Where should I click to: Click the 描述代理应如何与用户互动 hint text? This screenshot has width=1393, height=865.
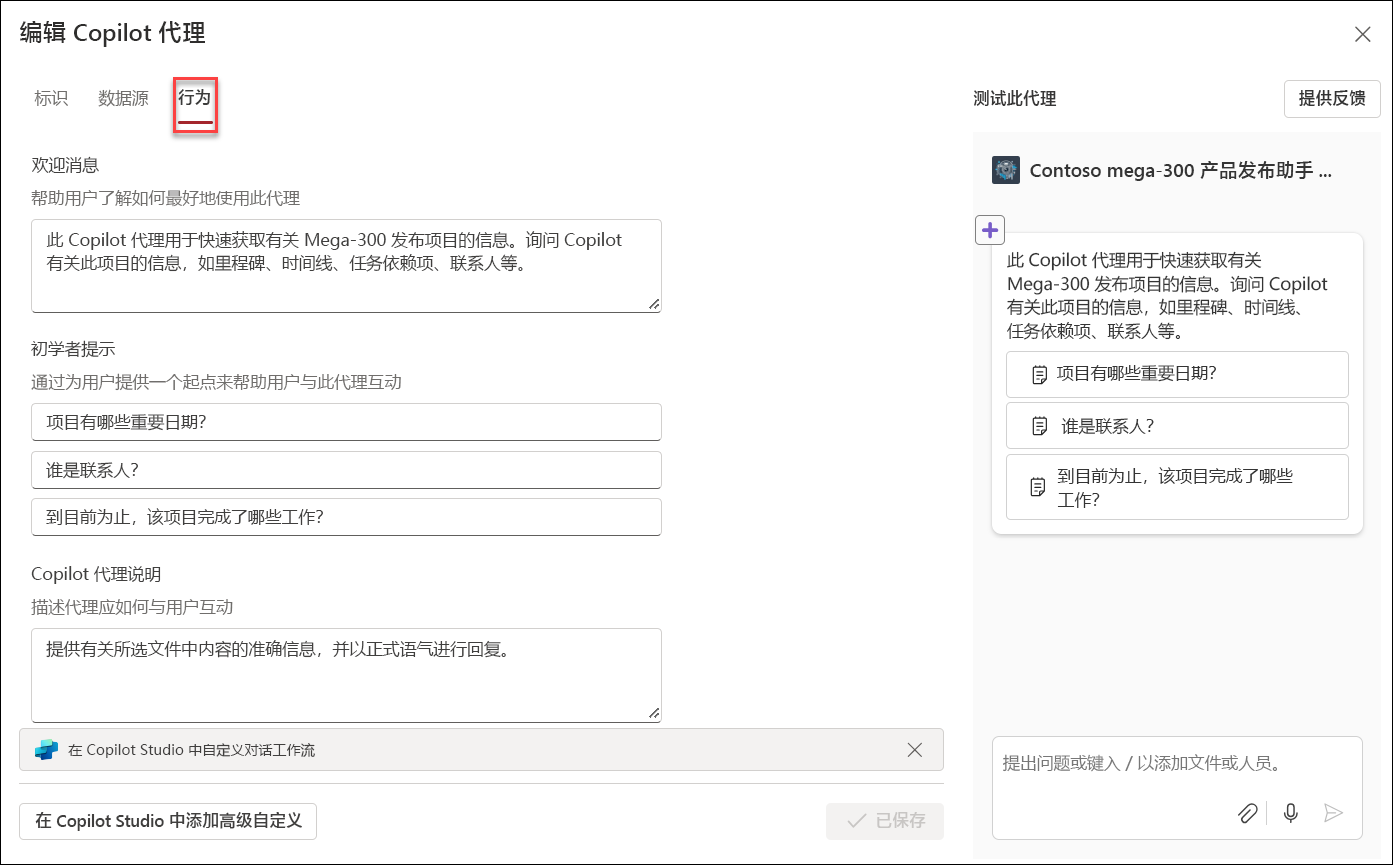tap(132, 607)
